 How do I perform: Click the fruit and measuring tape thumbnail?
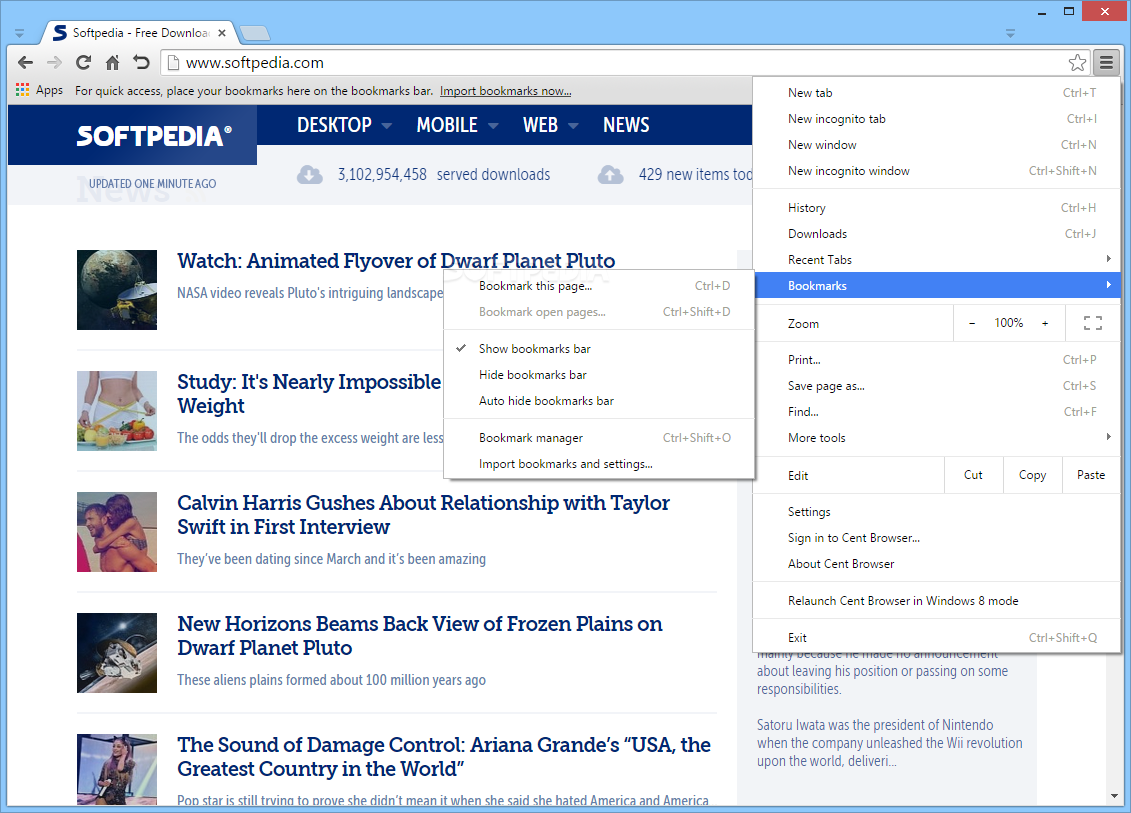pos(117,411)
